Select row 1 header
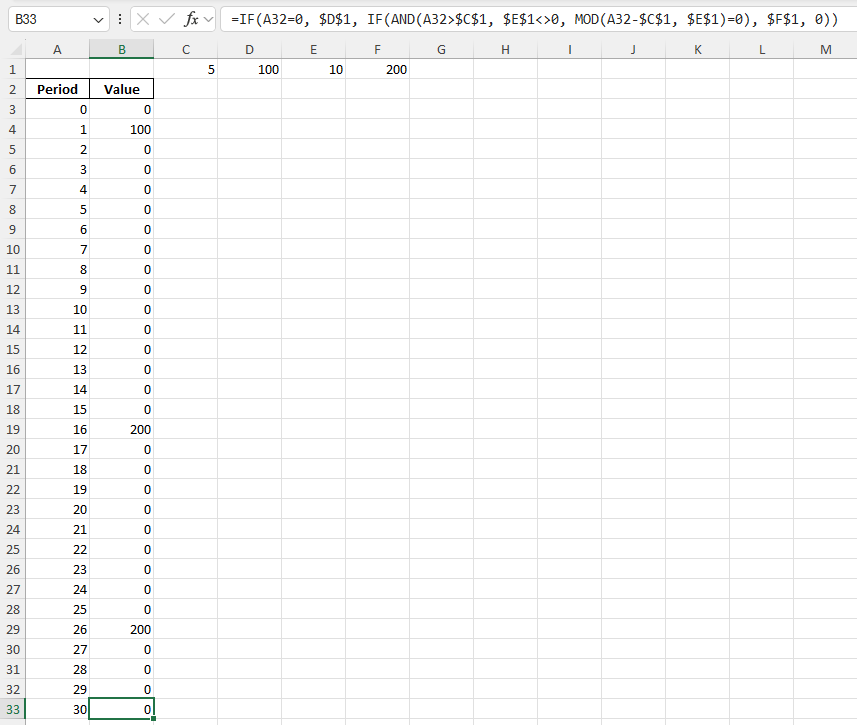 click(13, 69)
